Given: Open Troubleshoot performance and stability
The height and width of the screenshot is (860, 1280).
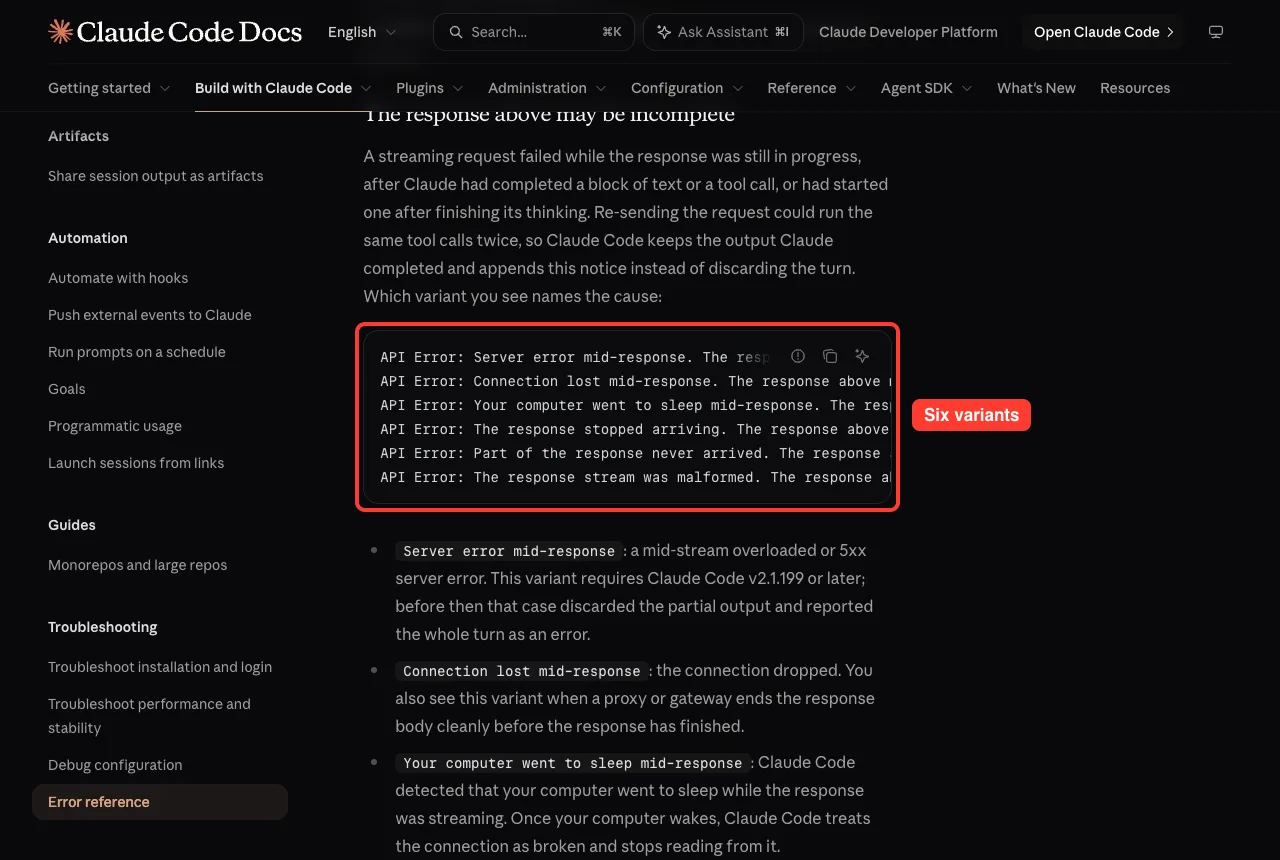Looking at the screenshot, I should (x=150, y=716).
